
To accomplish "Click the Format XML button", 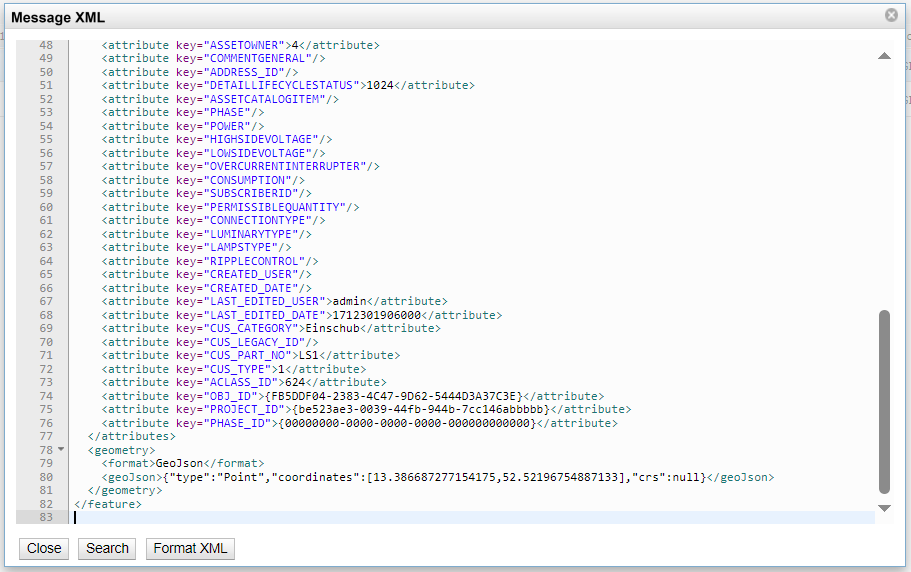I will pyautogui.click(x=190, y=548).
